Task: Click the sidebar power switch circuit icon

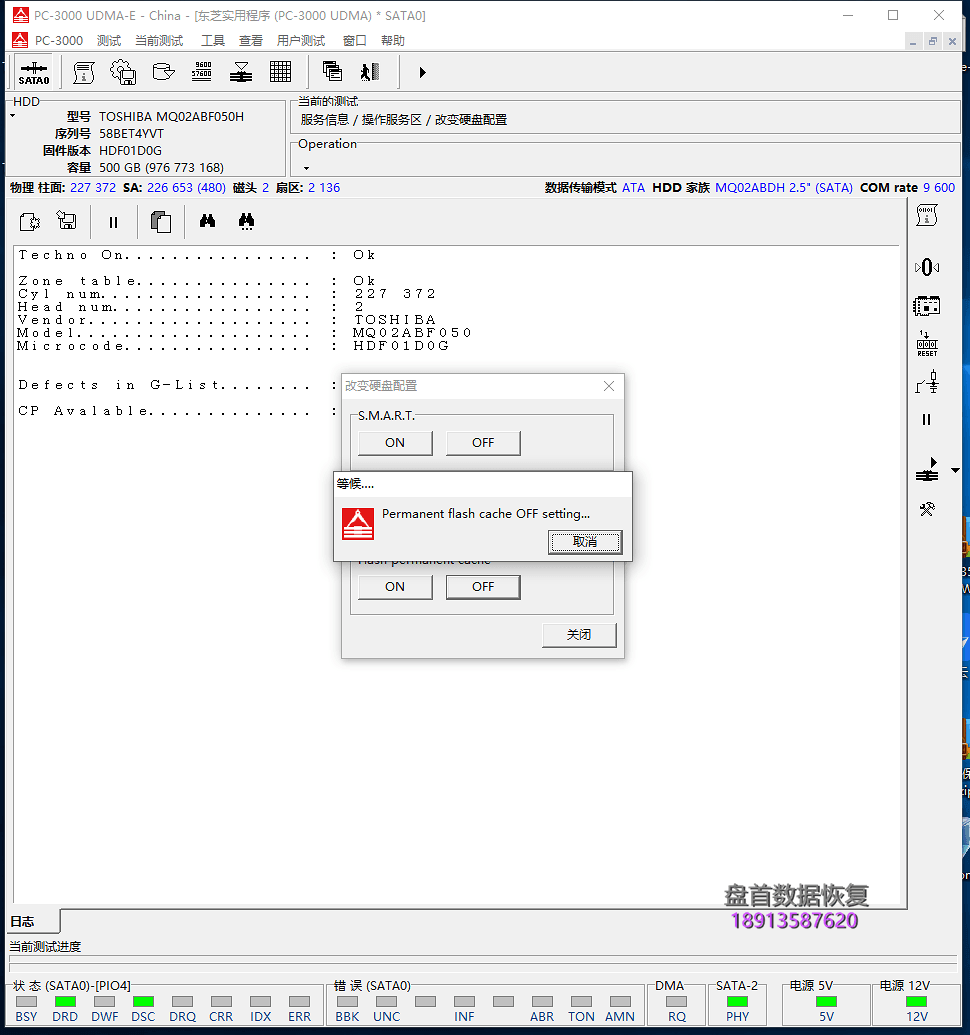Action: (x=927, y=382)
